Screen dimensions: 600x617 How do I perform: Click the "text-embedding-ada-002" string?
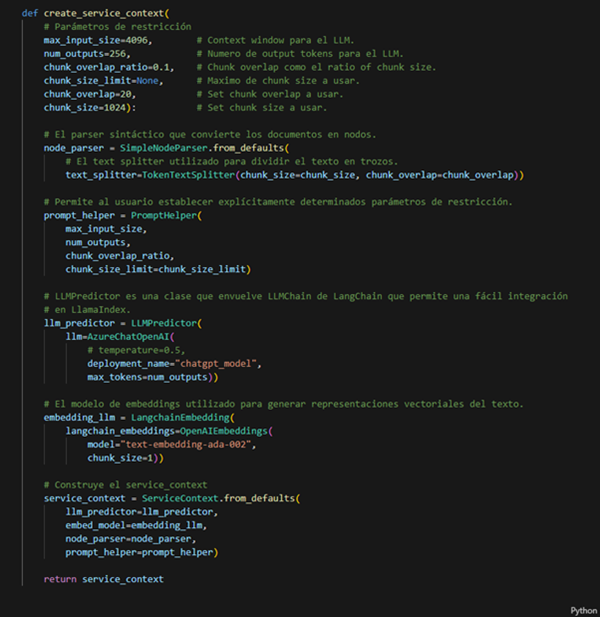click(x=186, y=444)
